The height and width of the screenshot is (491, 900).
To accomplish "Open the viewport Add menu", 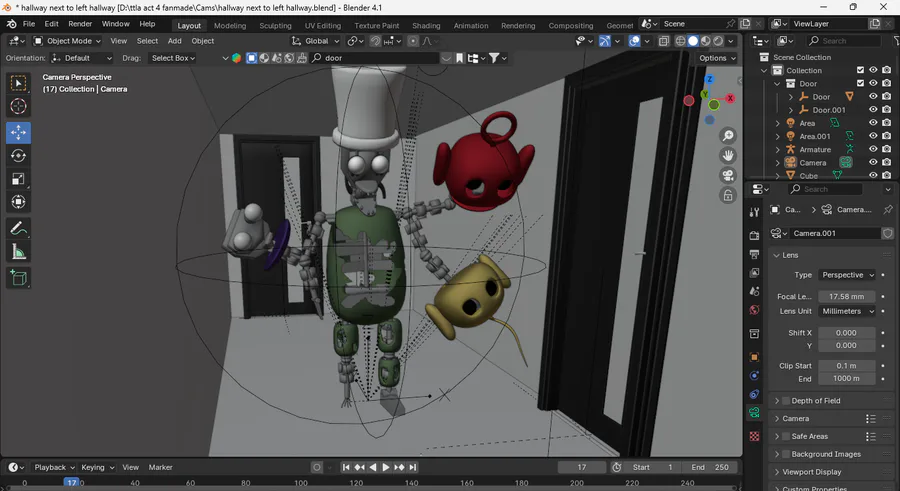I will click(x=174, y=41).
